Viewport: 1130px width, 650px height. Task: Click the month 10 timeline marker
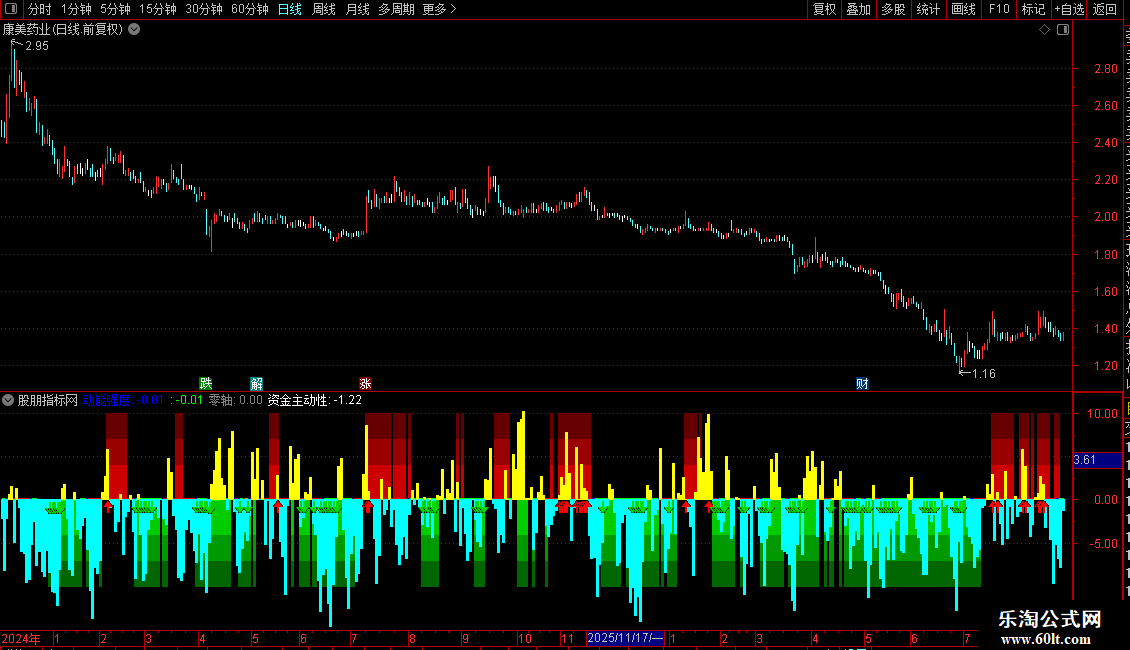pyautogui.click(x=525, y=638)
